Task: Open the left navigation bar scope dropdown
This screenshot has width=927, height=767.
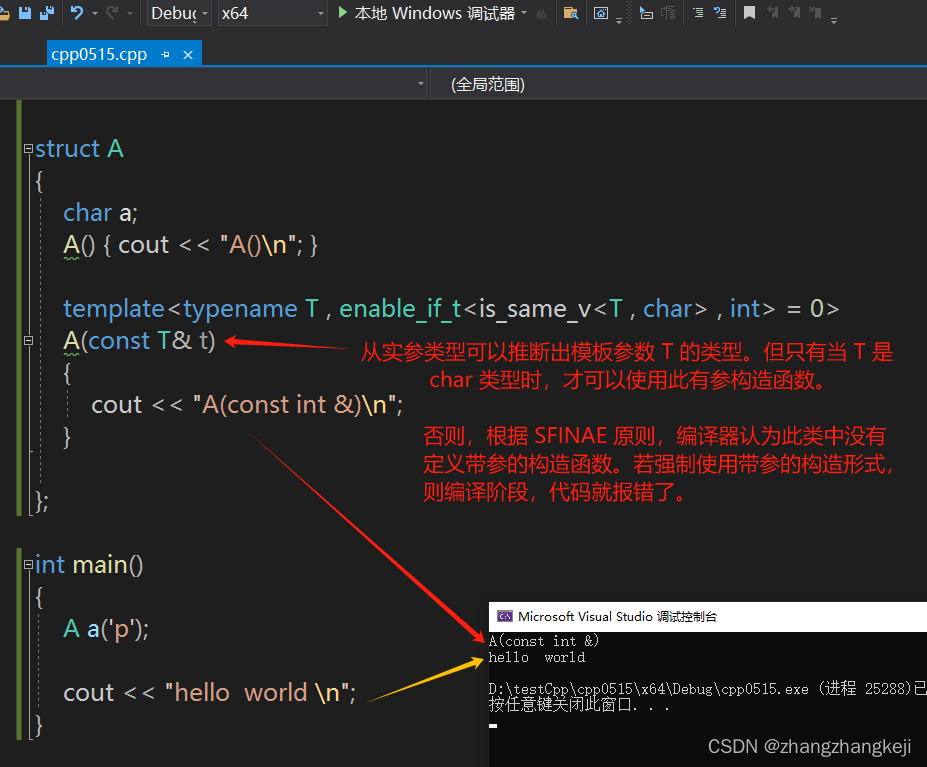Action: coord(420,84)
